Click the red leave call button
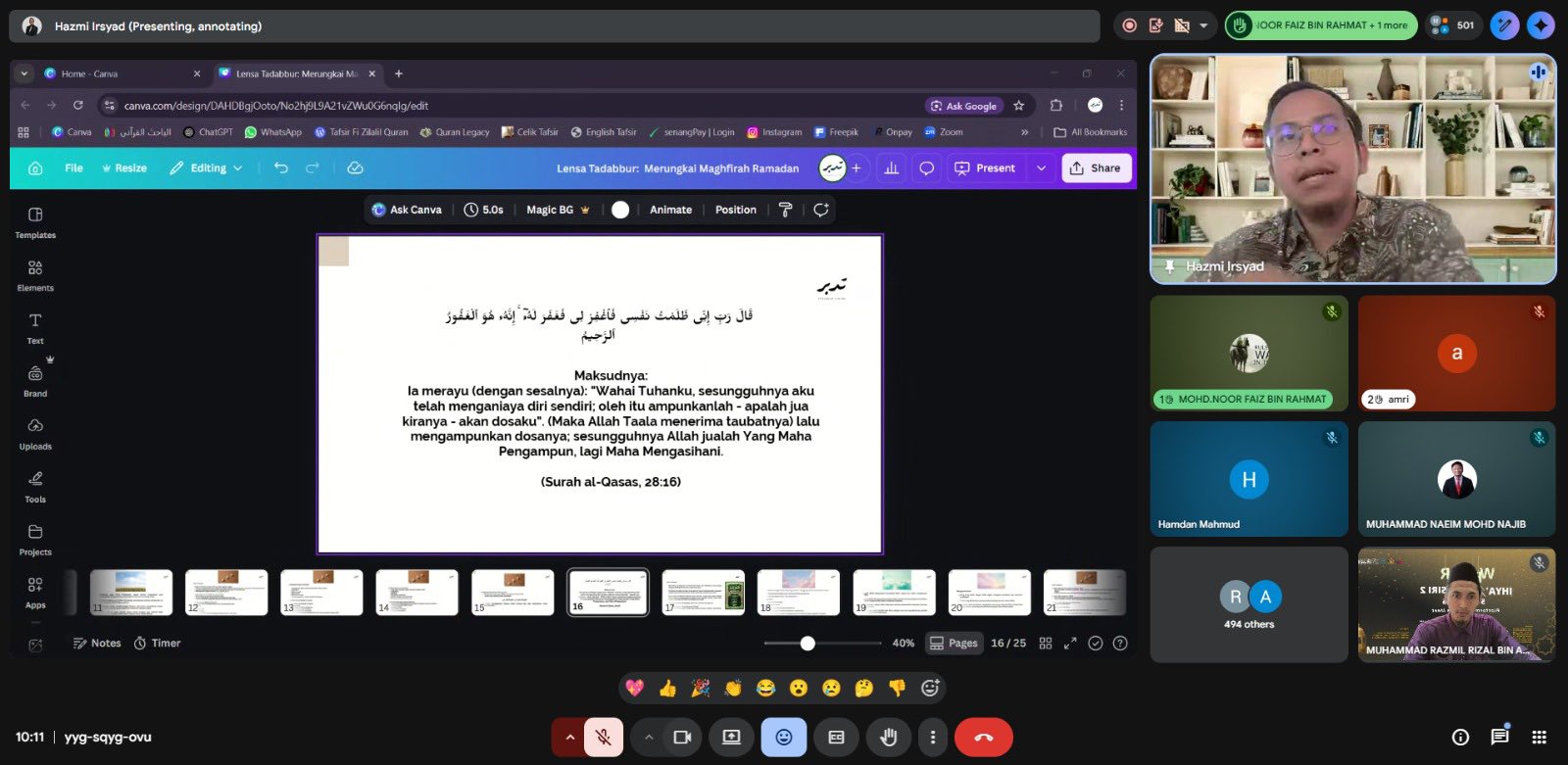The height and width of the screenshot is (765, 1568). 983,738
